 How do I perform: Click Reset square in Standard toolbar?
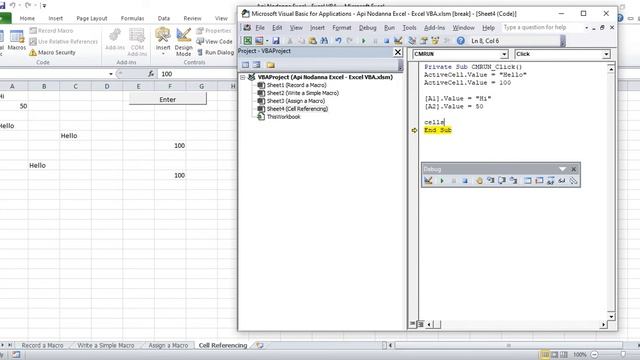pyautogui.click(x=386, y=40)
